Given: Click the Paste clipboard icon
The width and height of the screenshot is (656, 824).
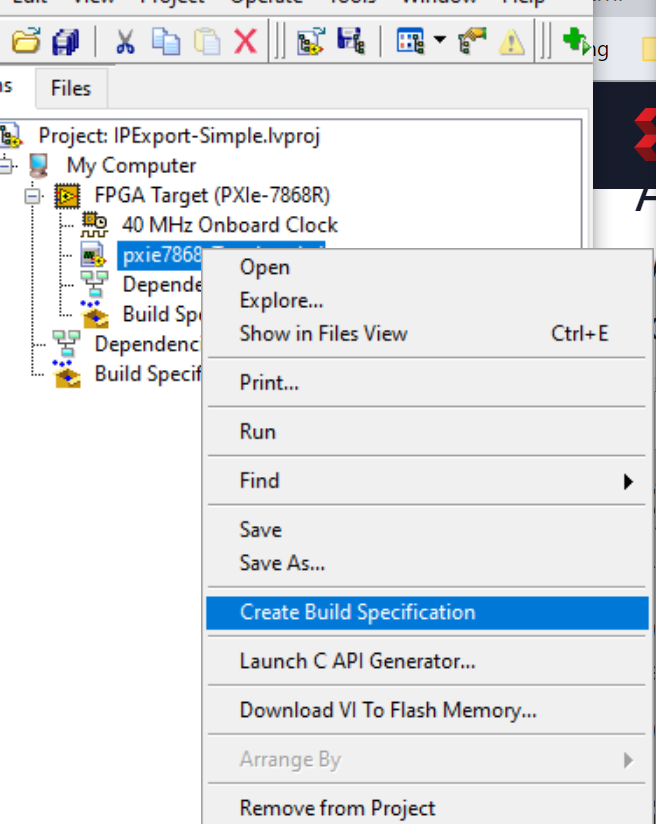Looking at the screenshot, I should [x=207, y=42].
